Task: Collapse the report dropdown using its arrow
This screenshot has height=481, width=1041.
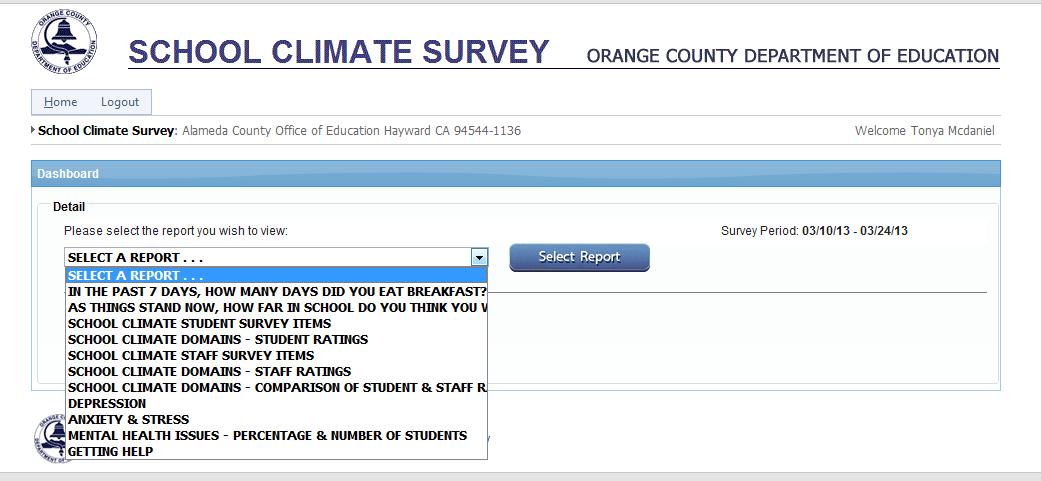Action: tap(480, 257)
